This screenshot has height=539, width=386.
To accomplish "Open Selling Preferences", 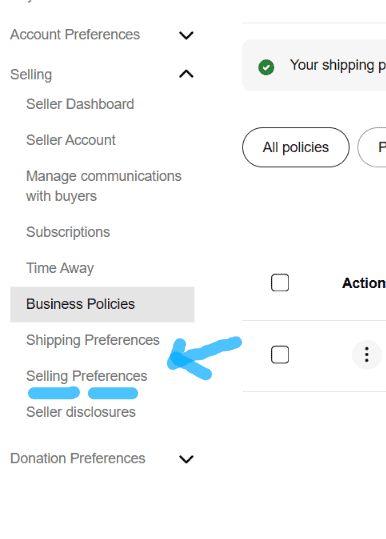I will coord(87,376).
